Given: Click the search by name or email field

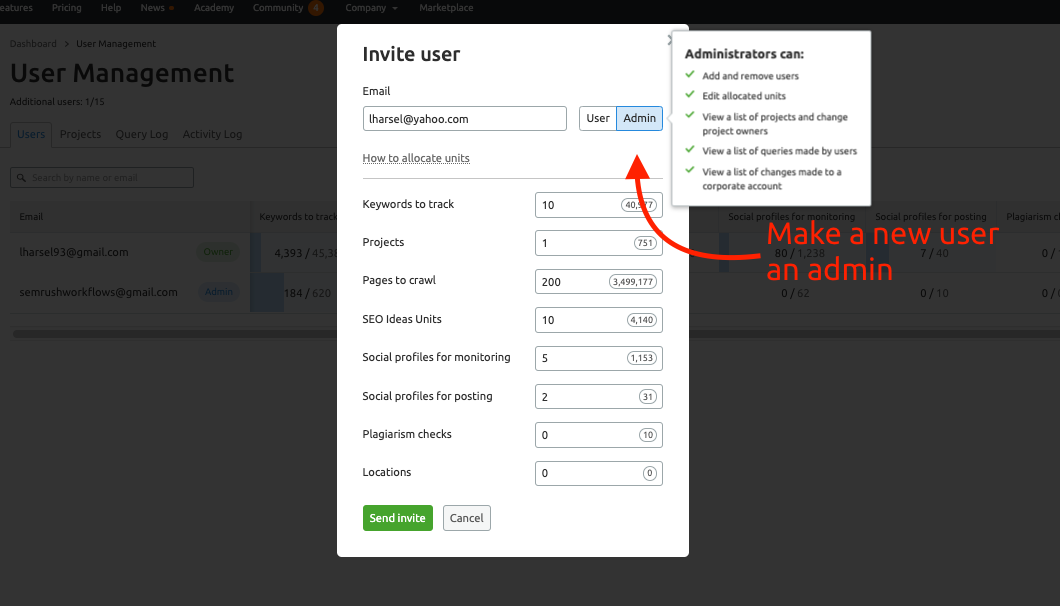Looking at the screenshot, I should pyautogui.click(x=102, y=178).
